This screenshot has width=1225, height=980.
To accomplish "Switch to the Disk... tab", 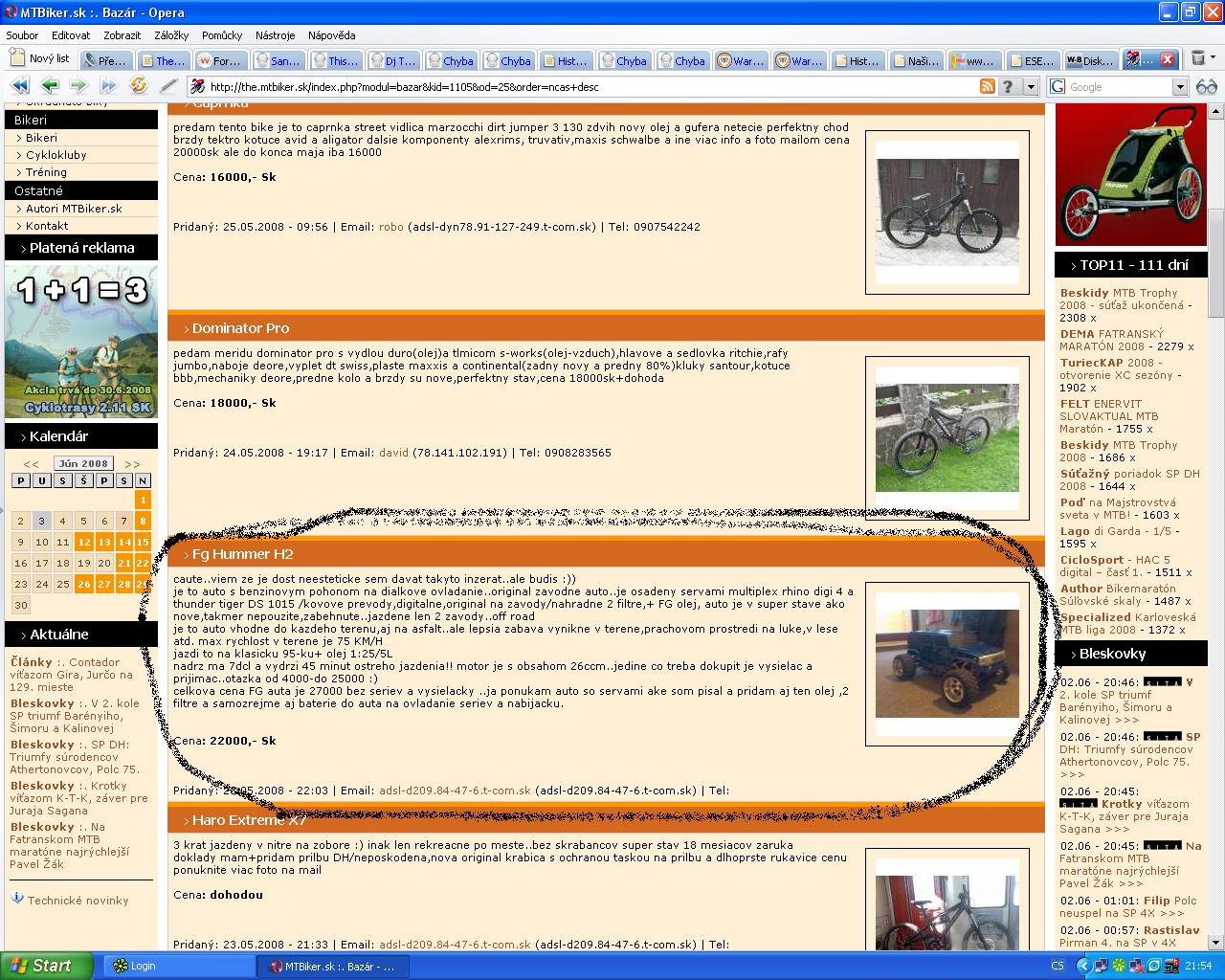I will tap(1090, 60).
